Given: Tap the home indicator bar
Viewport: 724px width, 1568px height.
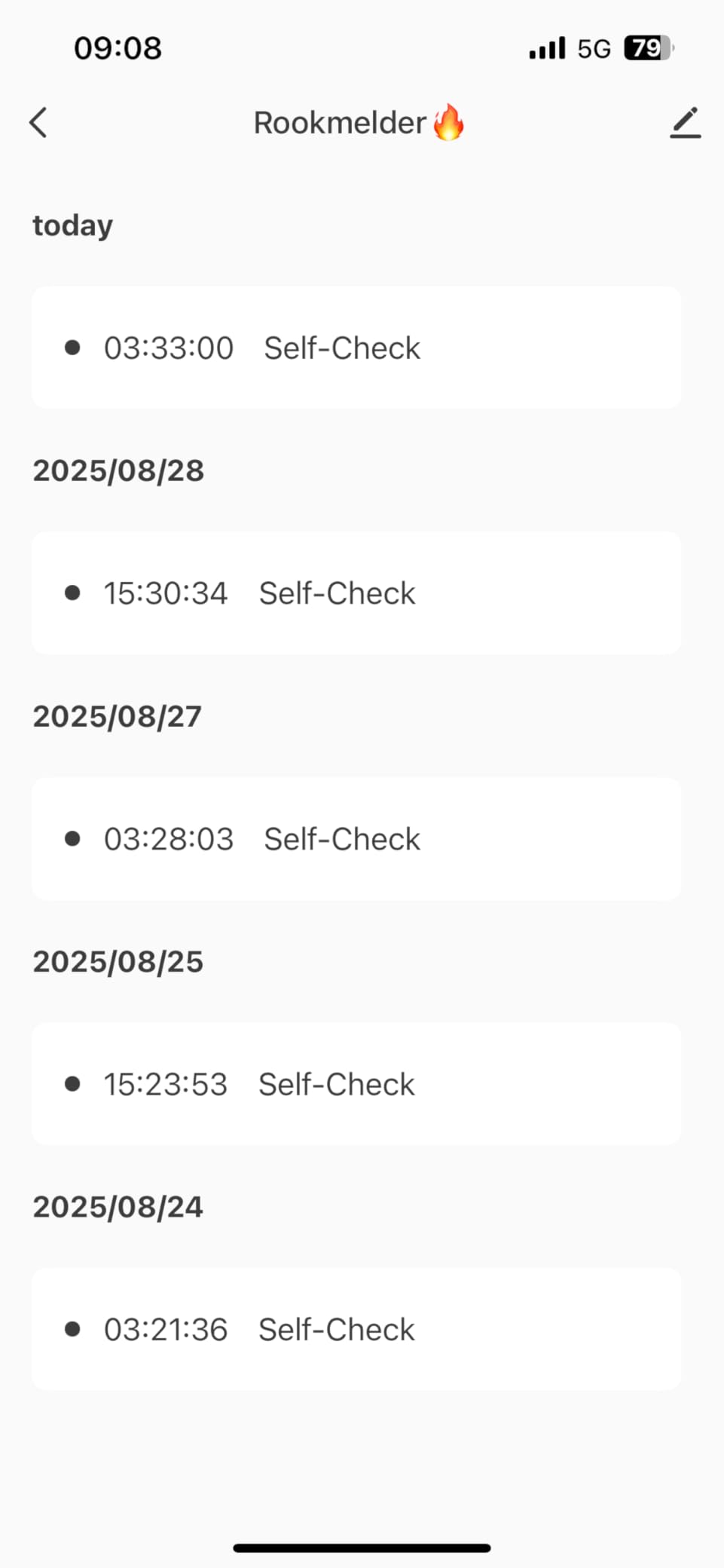Looking at the screenshot, I should pyautogui.click(x=362, y=1548).
